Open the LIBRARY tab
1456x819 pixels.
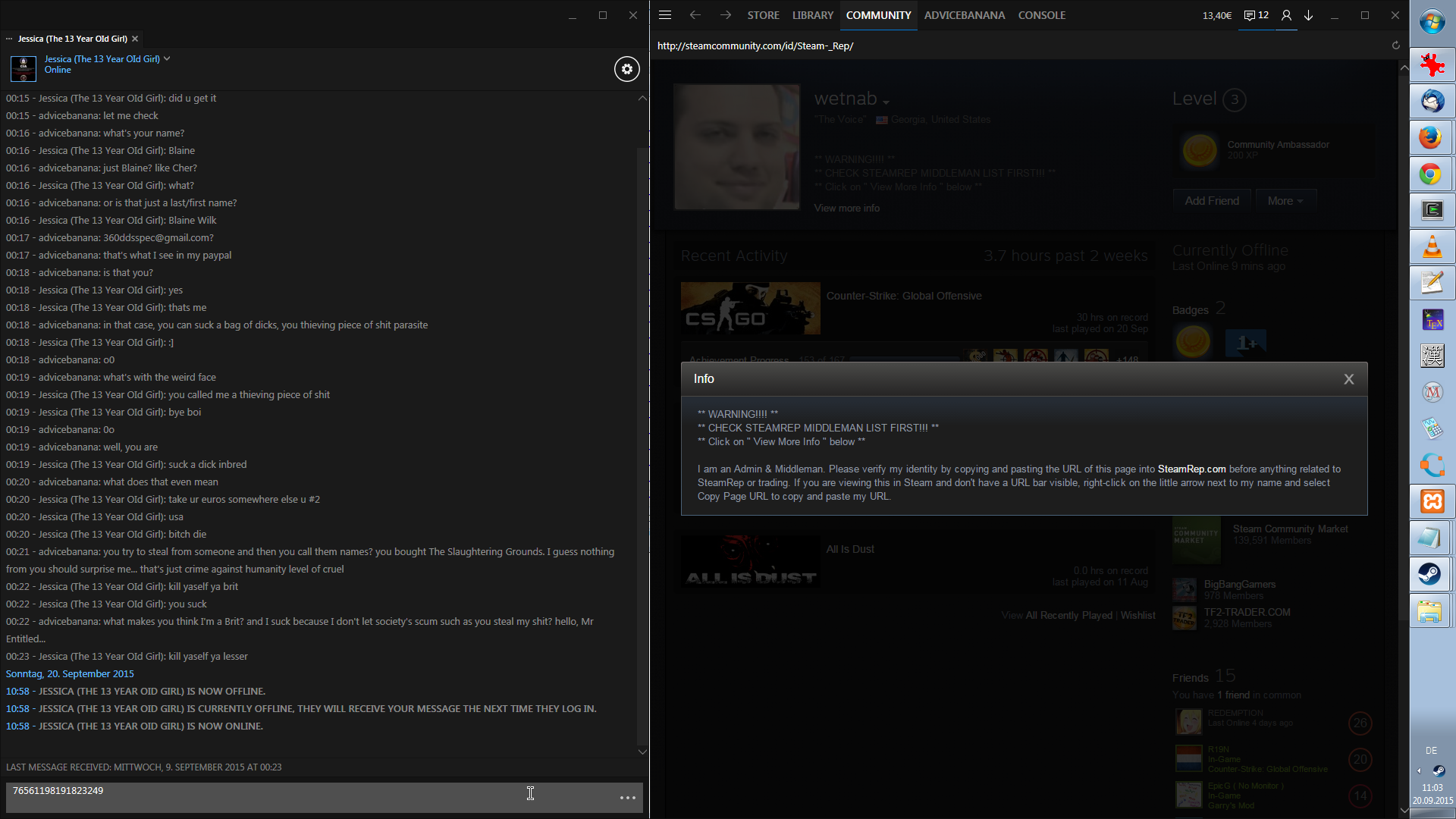812,15
